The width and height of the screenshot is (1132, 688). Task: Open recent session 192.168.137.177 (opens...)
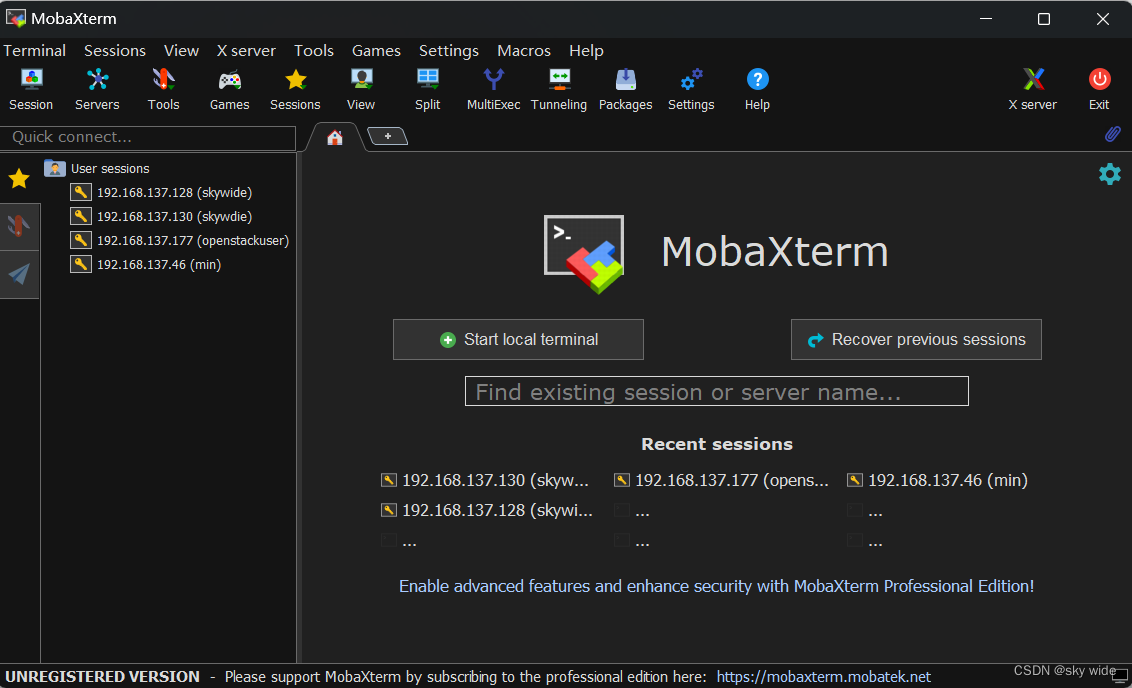click(x=721, y=480)
